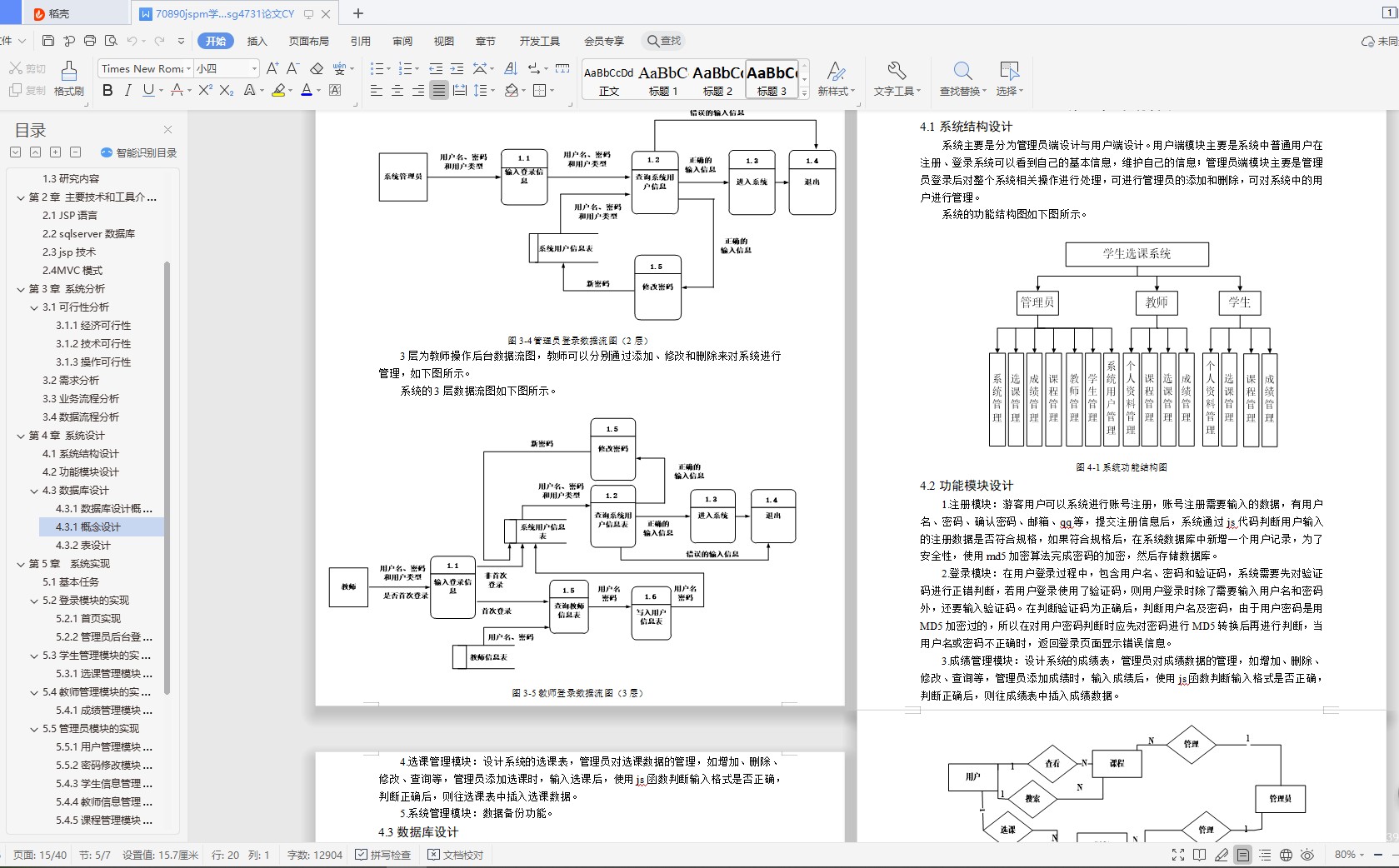
Task: Switch to web layout globe icon
Action: click(1286, 855)
